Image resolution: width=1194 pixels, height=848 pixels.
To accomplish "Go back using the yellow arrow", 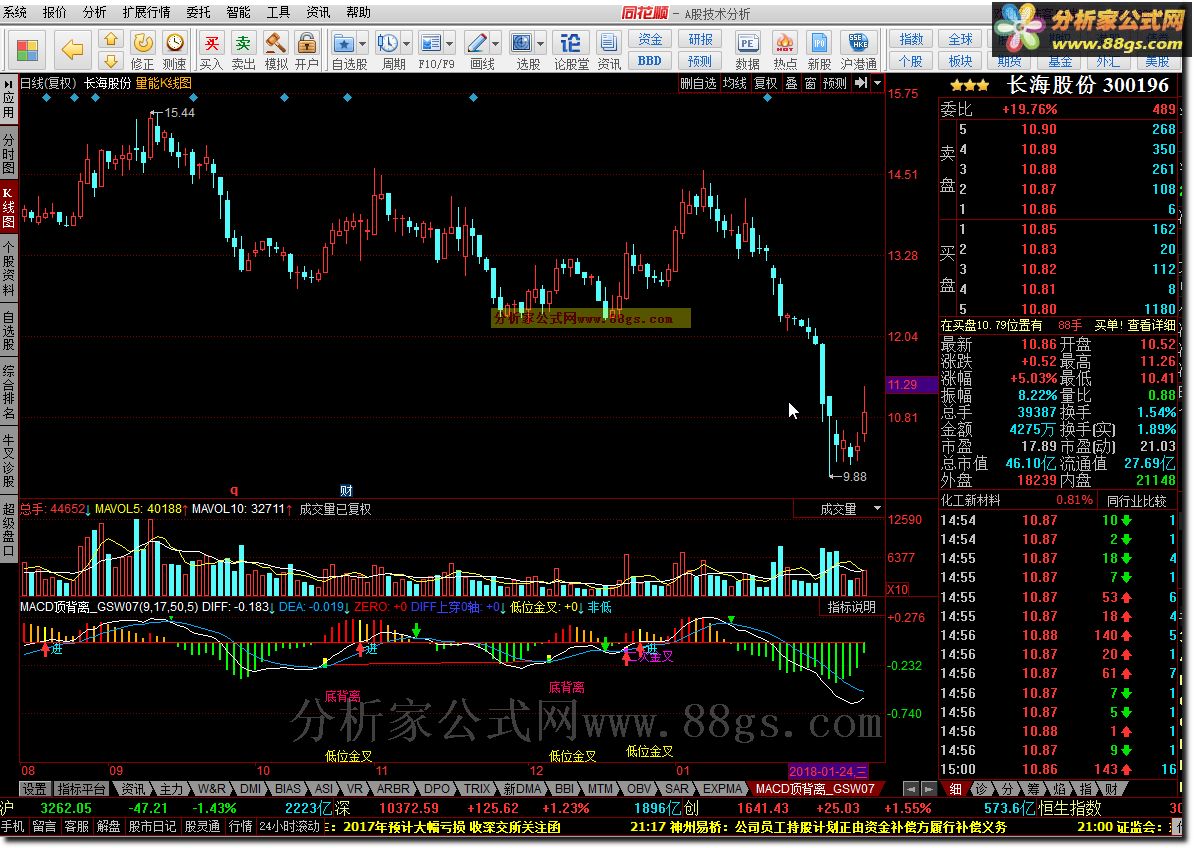I will pyautogui.click(x=72, y=50).
